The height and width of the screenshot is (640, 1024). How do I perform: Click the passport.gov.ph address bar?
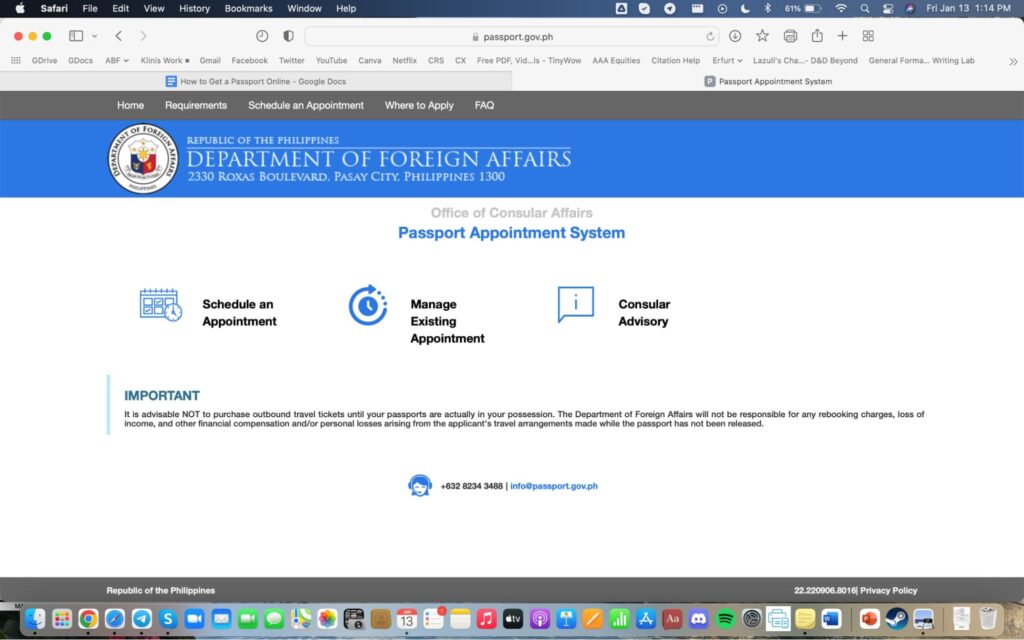click(512, 37)
